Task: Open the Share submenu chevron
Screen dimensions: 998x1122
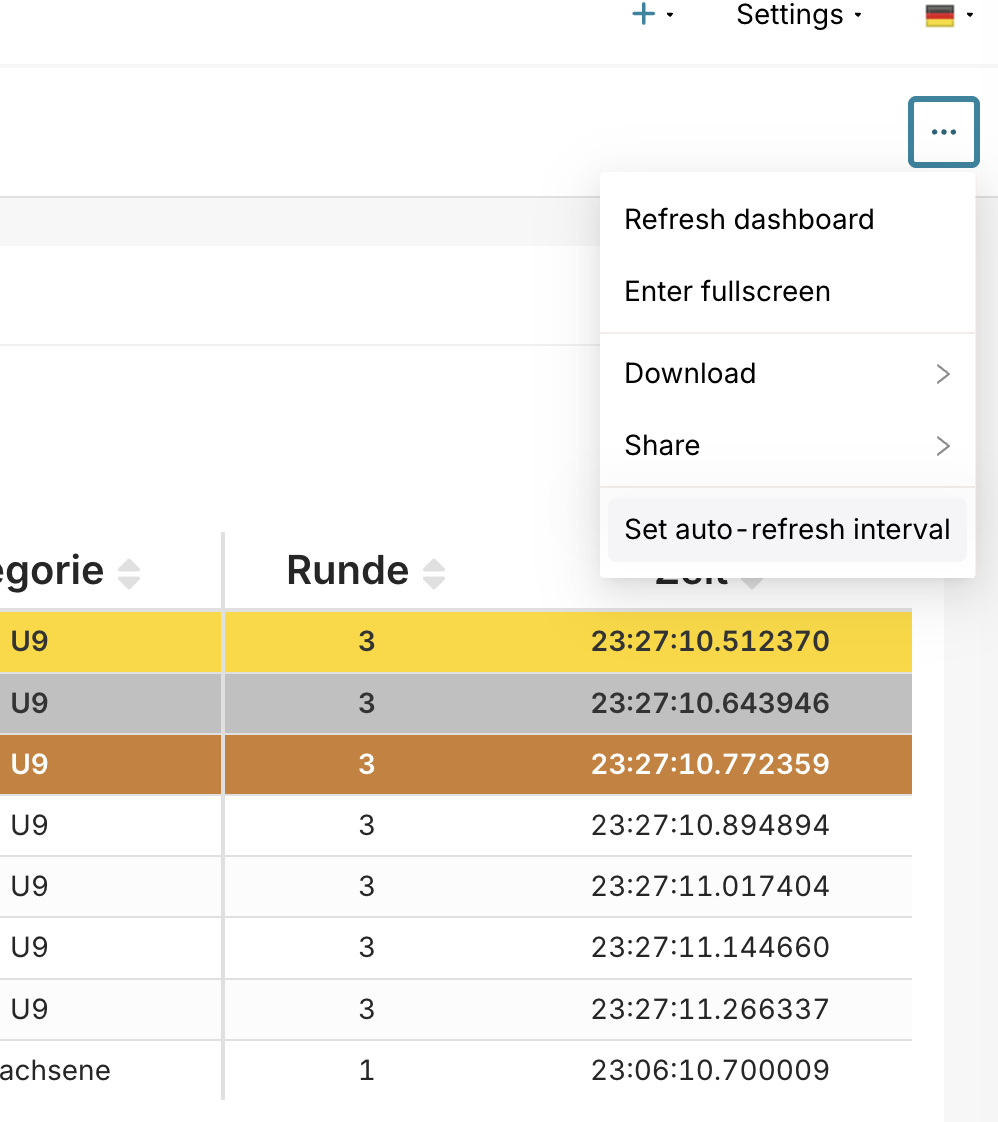Action: click(x=941, y=445)
